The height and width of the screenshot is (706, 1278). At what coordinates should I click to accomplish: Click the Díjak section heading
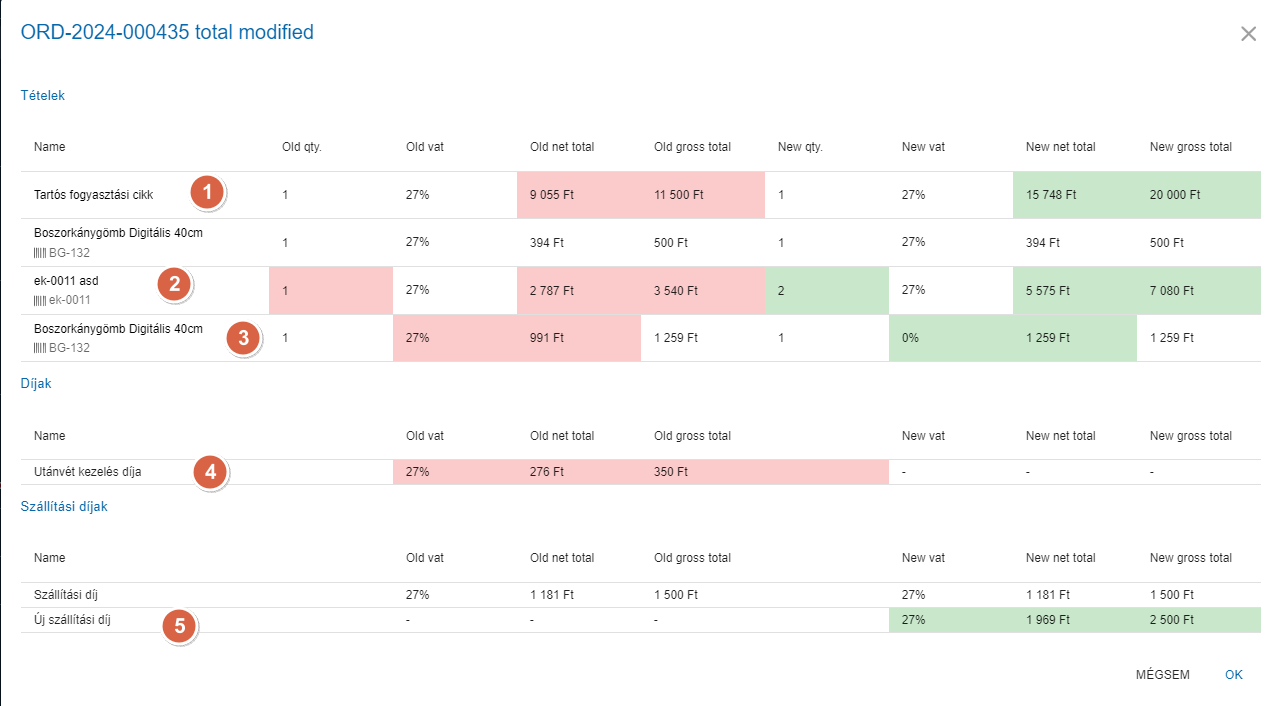[x=36, y=384]
